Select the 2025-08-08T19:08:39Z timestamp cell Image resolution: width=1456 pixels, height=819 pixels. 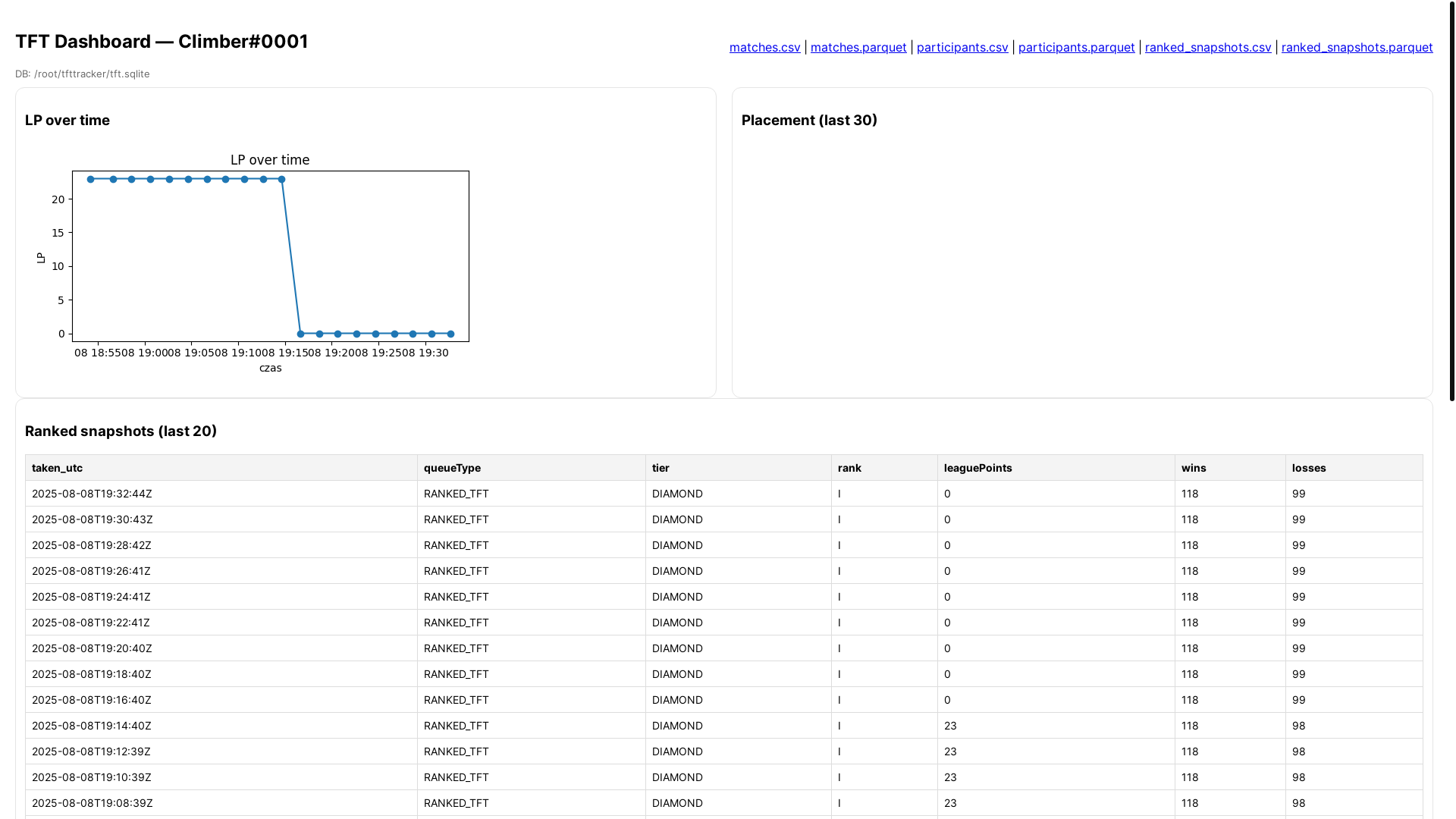(221, 803)
